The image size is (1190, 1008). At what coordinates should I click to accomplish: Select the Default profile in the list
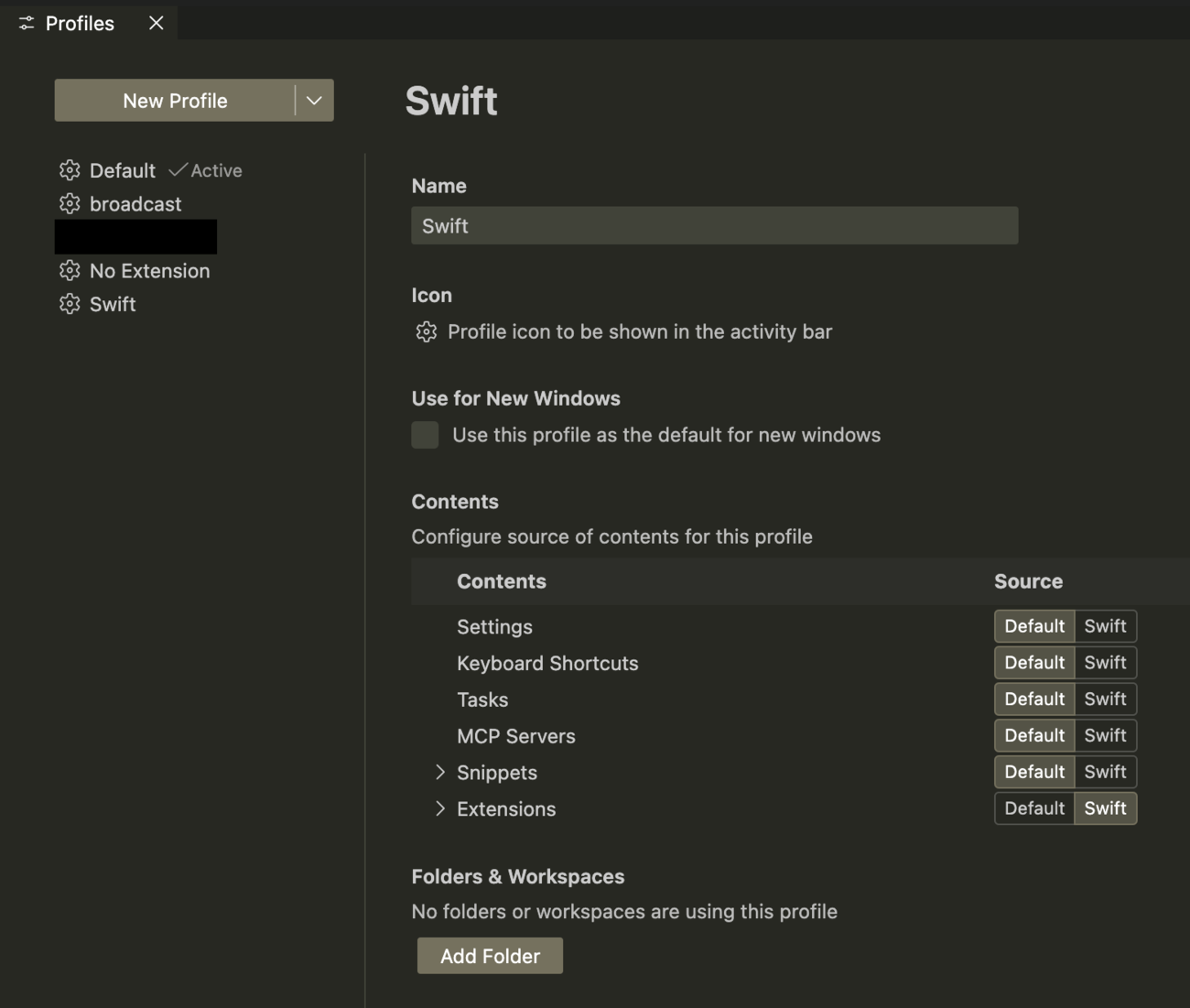(x=123, y=170)
